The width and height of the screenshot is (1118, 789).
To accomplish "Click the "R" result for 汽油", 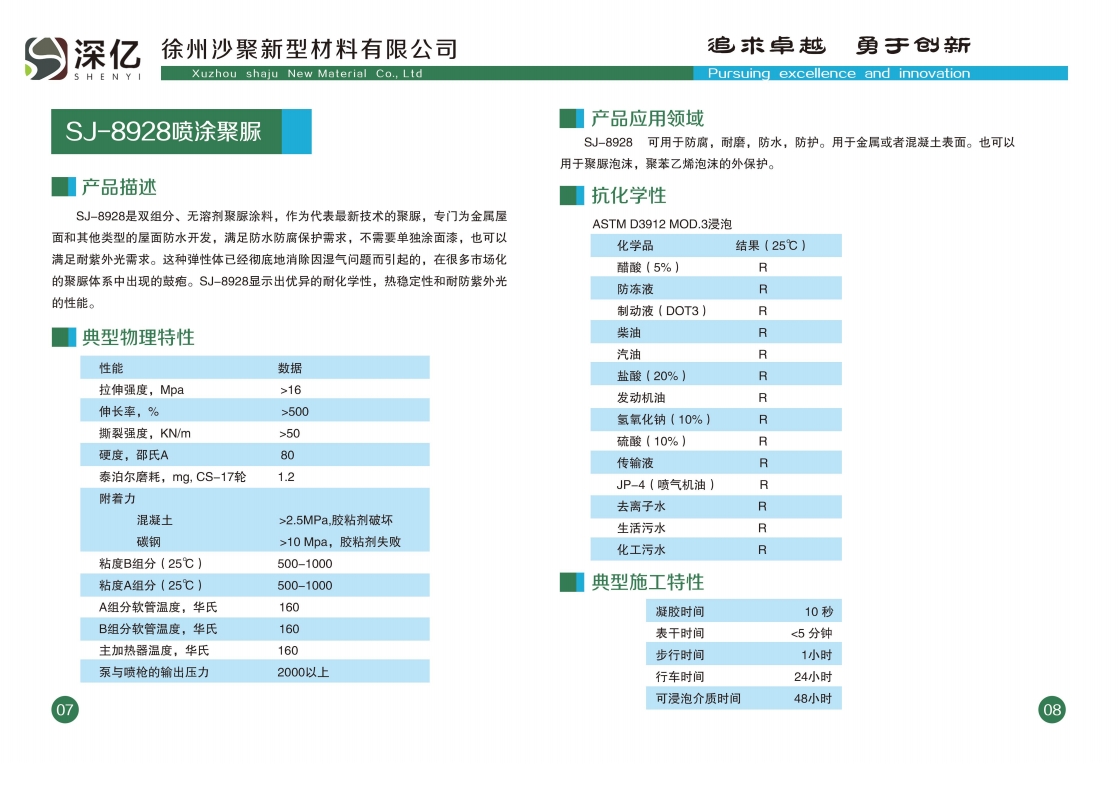I will pos(763,354).
